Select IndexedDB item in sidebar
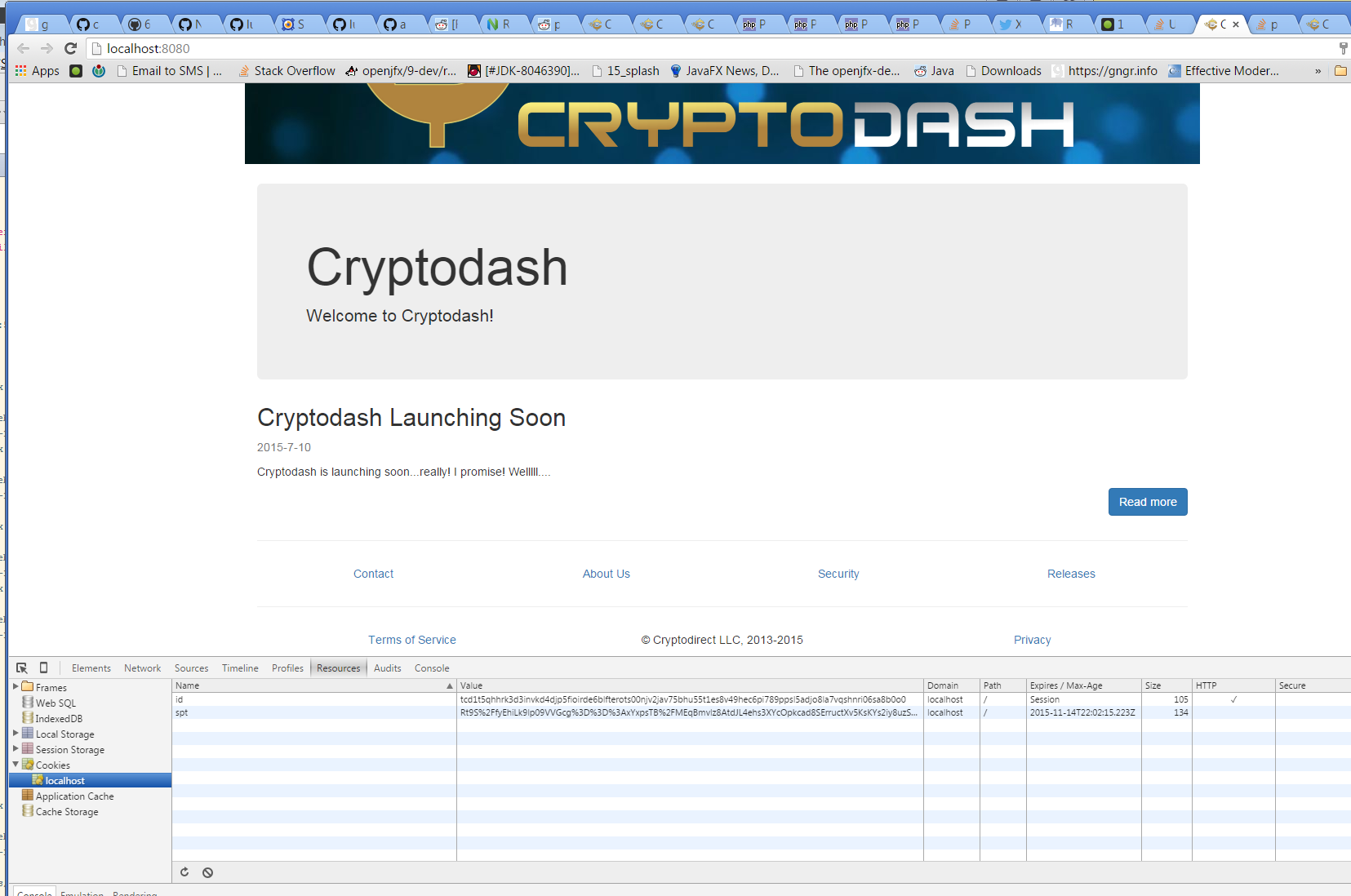The height and width of the screenshot is (896, 1351). click(52, 718)
